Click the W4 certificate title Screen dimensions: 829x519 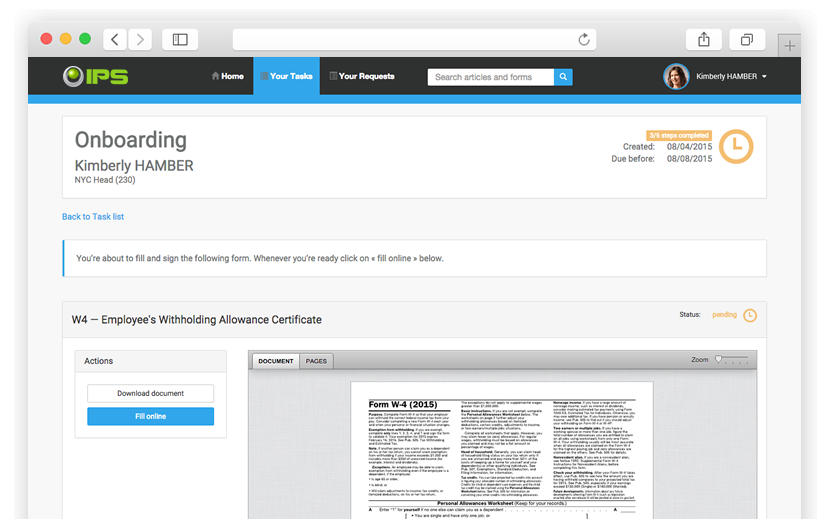tap(197, 320)
